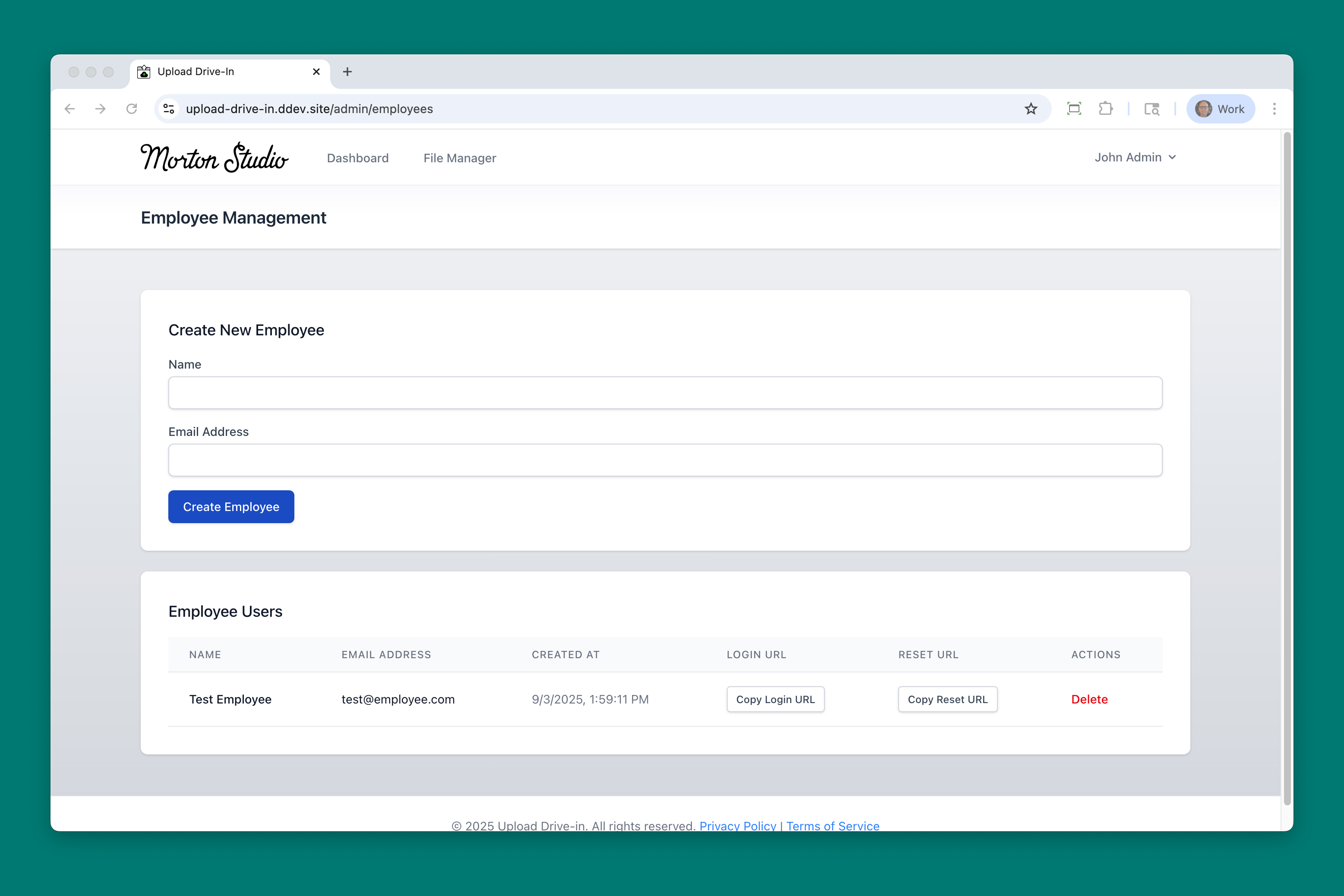Open the Chrome three-dot menu
This screenshot has width=1344, height=896.
point(1274,109)
